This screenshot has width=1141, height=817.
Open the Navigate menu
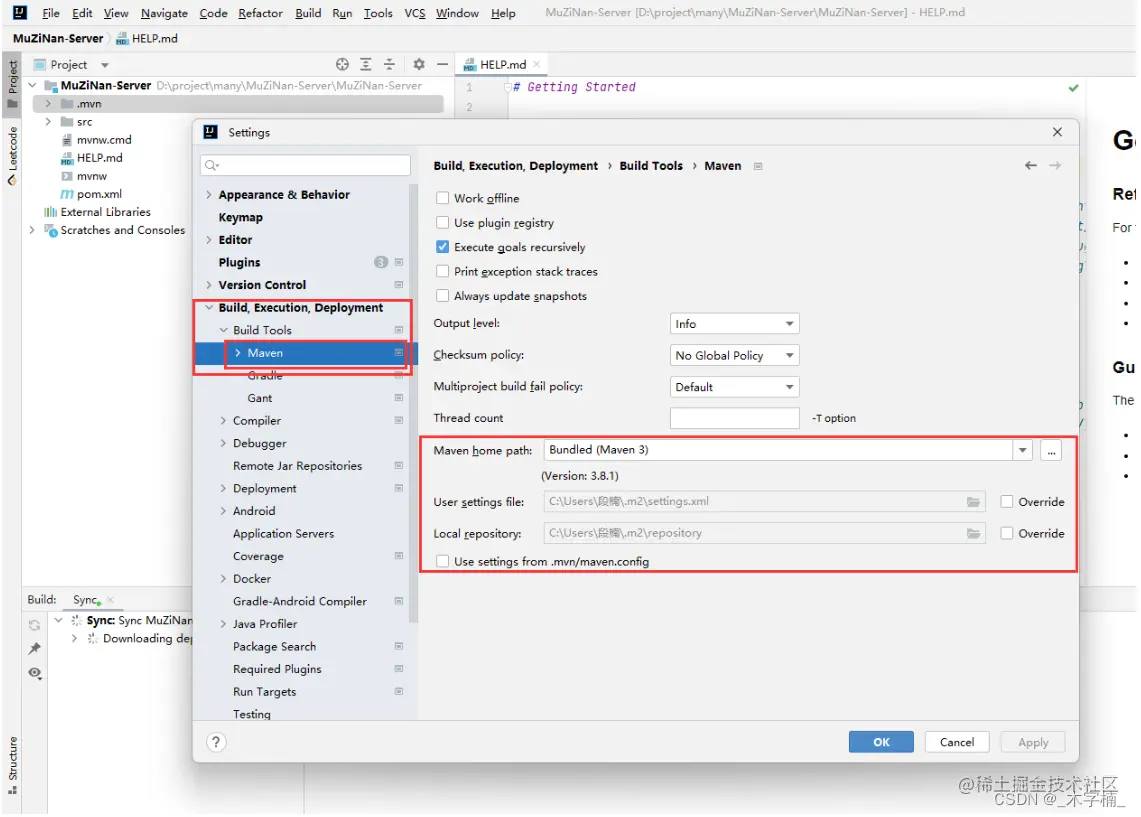click(x=164, y=13)
